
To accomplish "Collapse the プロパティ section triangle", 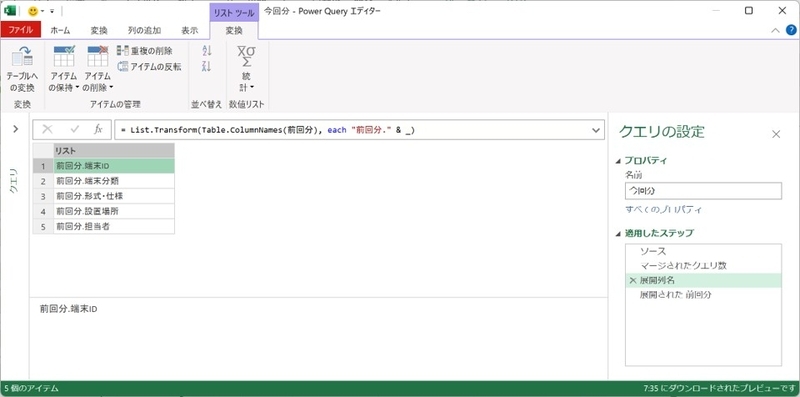I will pyautogui.click(x=619, y=161).
